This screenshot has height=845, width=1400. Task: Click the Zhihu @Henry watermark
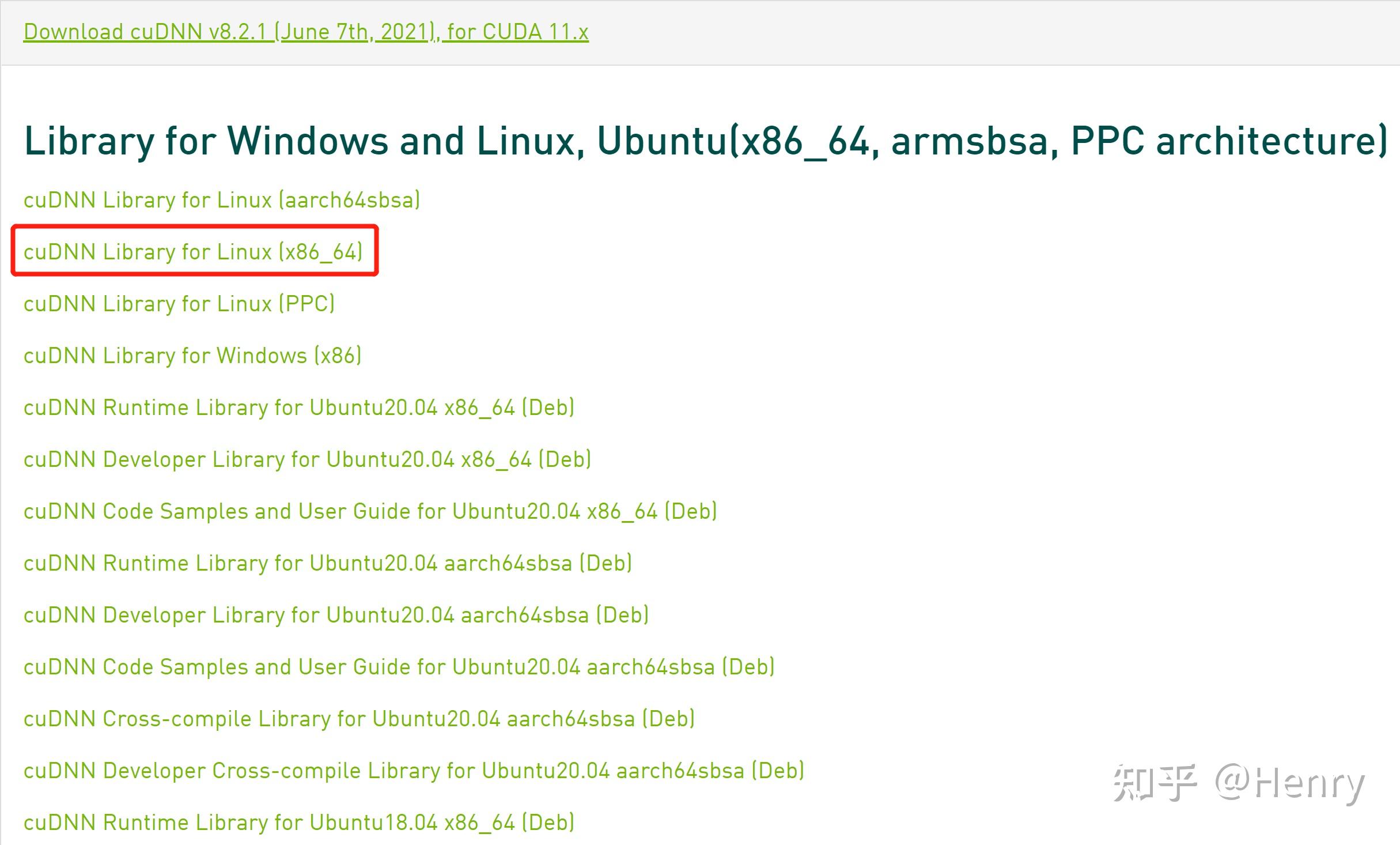pos(1239,784)
